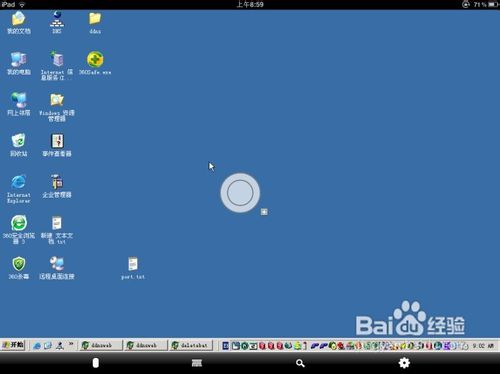Click the third quick launch icon
The height and width of the screenshot is (374, 500).
click(60, 346)
